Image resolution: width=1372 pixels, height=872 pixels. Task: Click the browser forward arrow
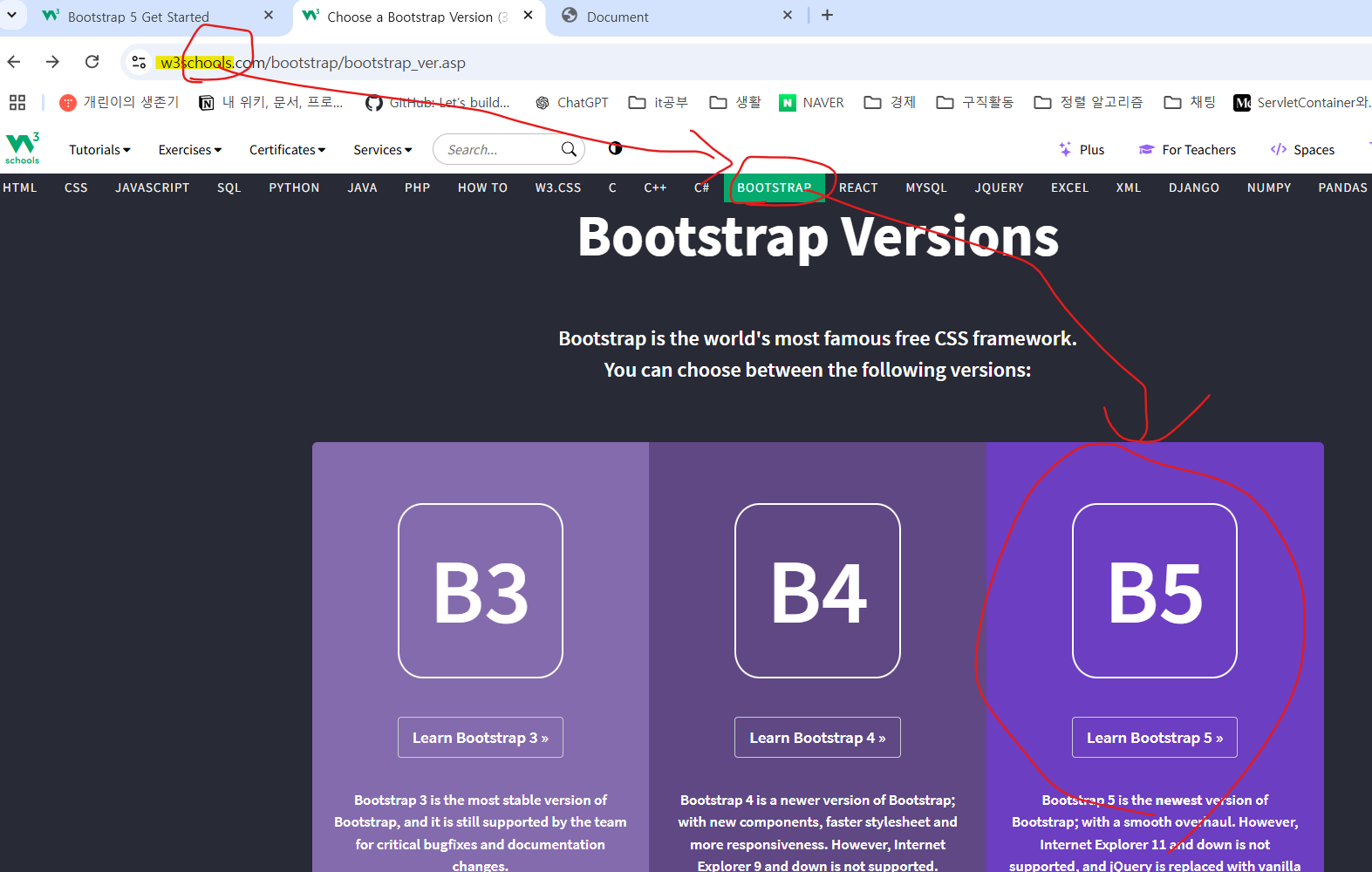point(52,62)
